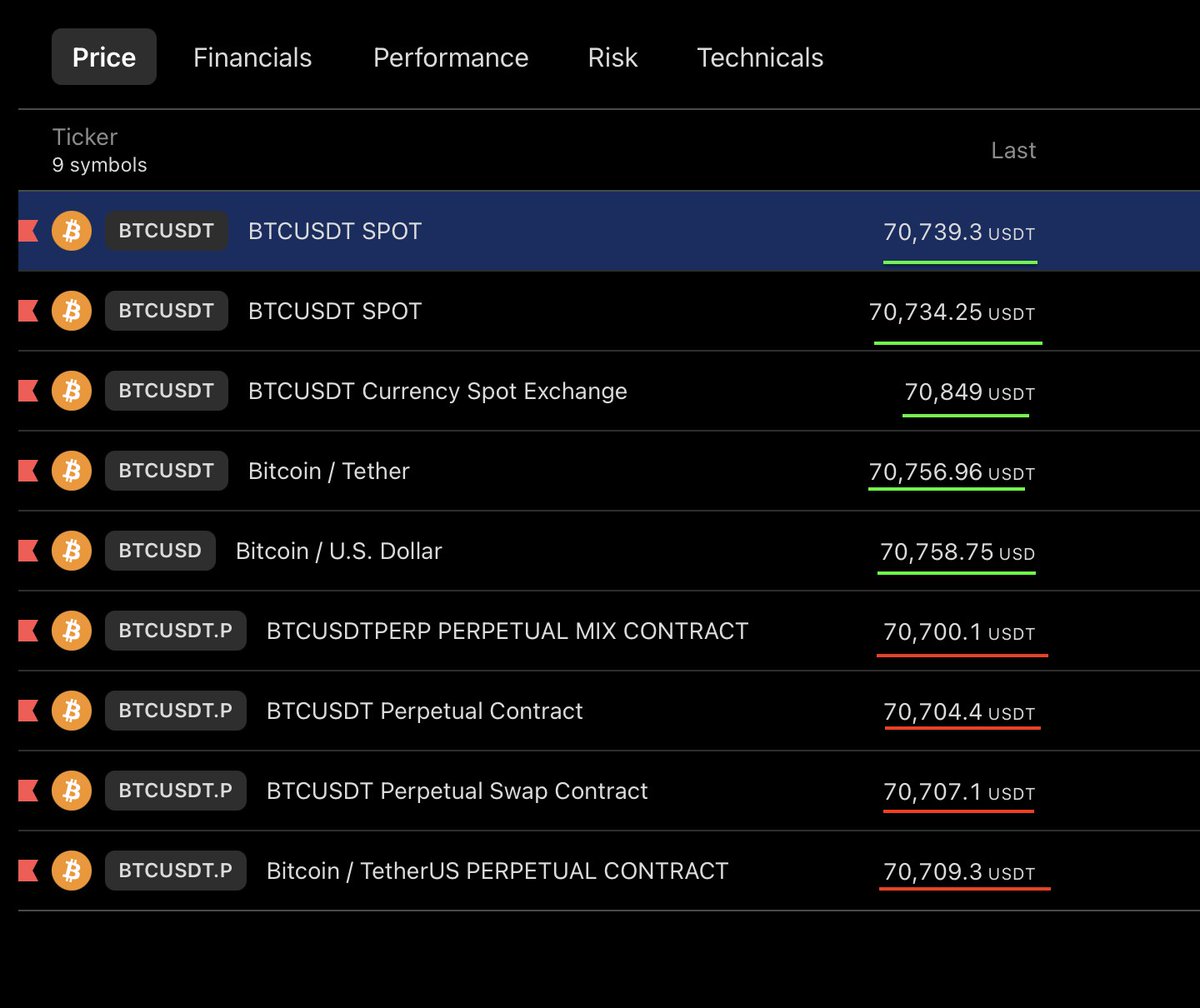Click Bitcoin logo on the 70,734.25 row
Viewport: 1200px width, 1008px height.
point(71,311)
